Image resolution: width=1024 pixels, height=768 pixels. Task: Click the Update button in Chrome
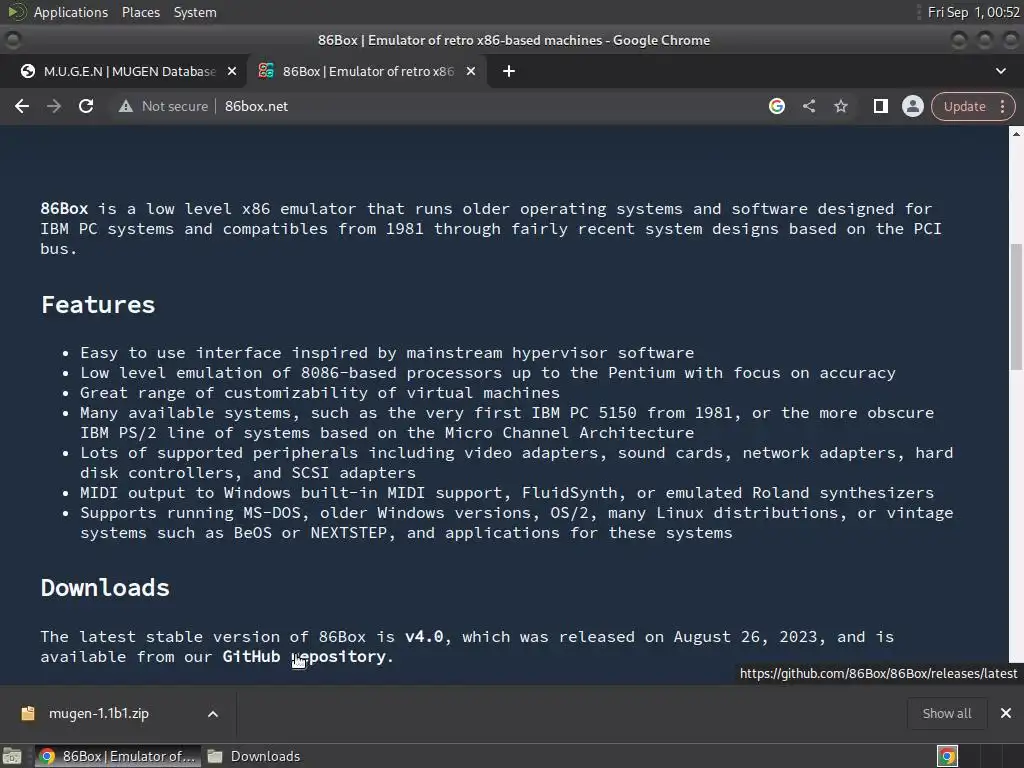coord(965,106)
